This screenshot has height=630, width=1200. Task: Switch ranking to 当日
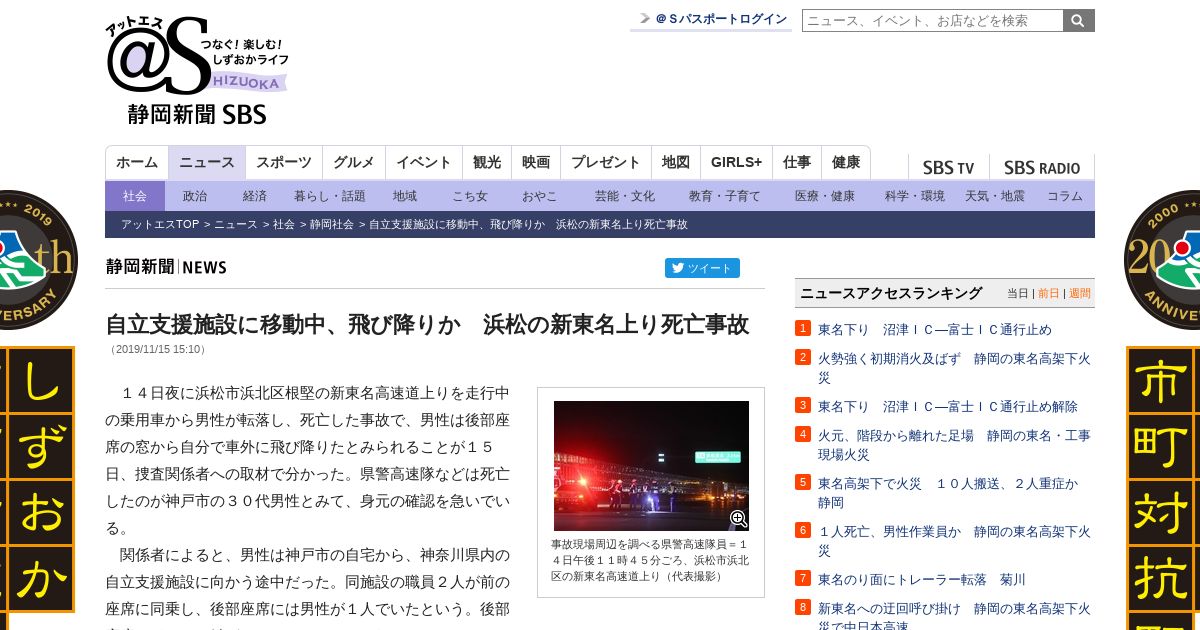(x=1018, y=293)
